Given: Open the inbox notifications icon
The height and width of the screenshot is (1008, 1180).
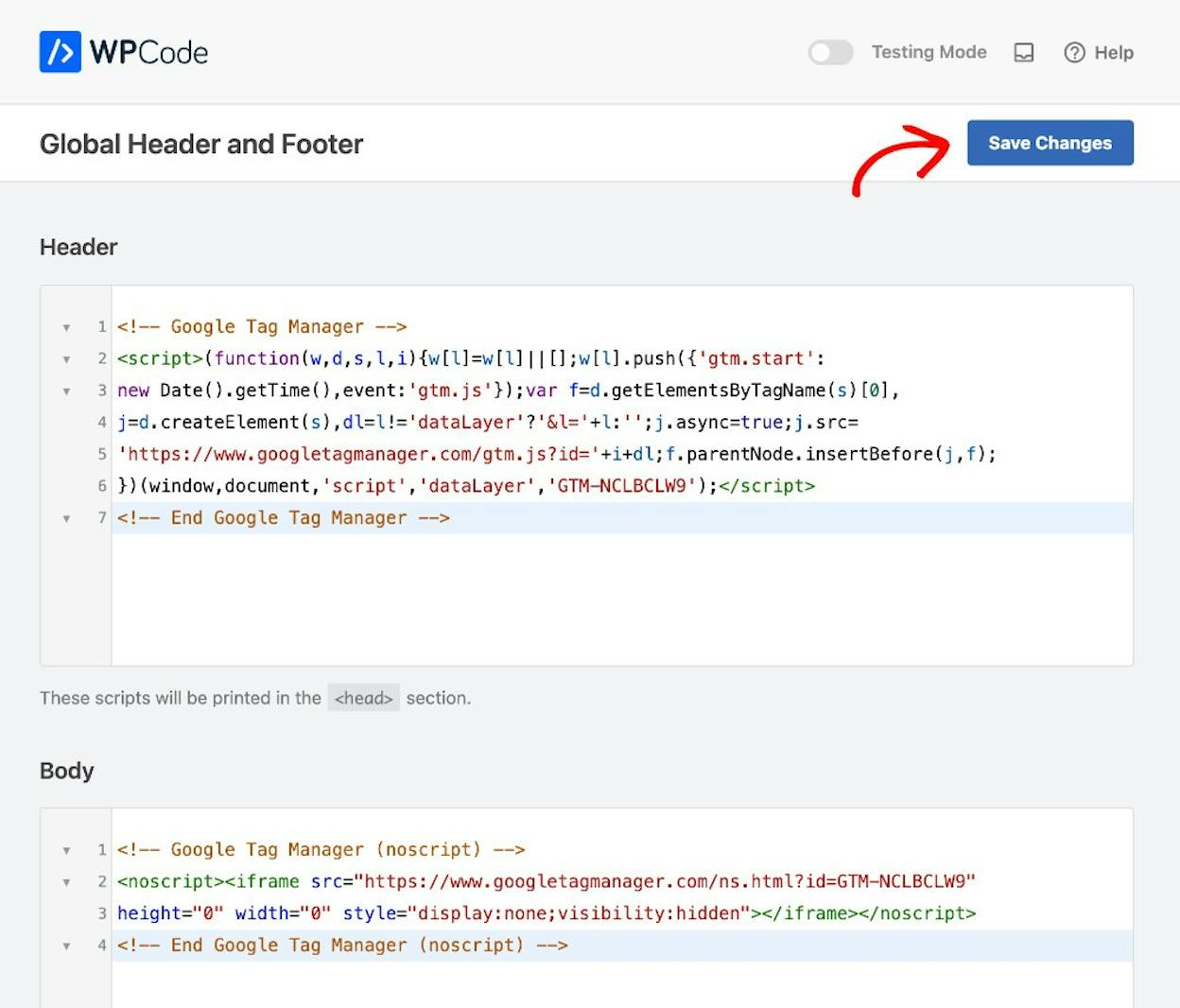Looking at the screenshot, I should (x=1024, y=53).
